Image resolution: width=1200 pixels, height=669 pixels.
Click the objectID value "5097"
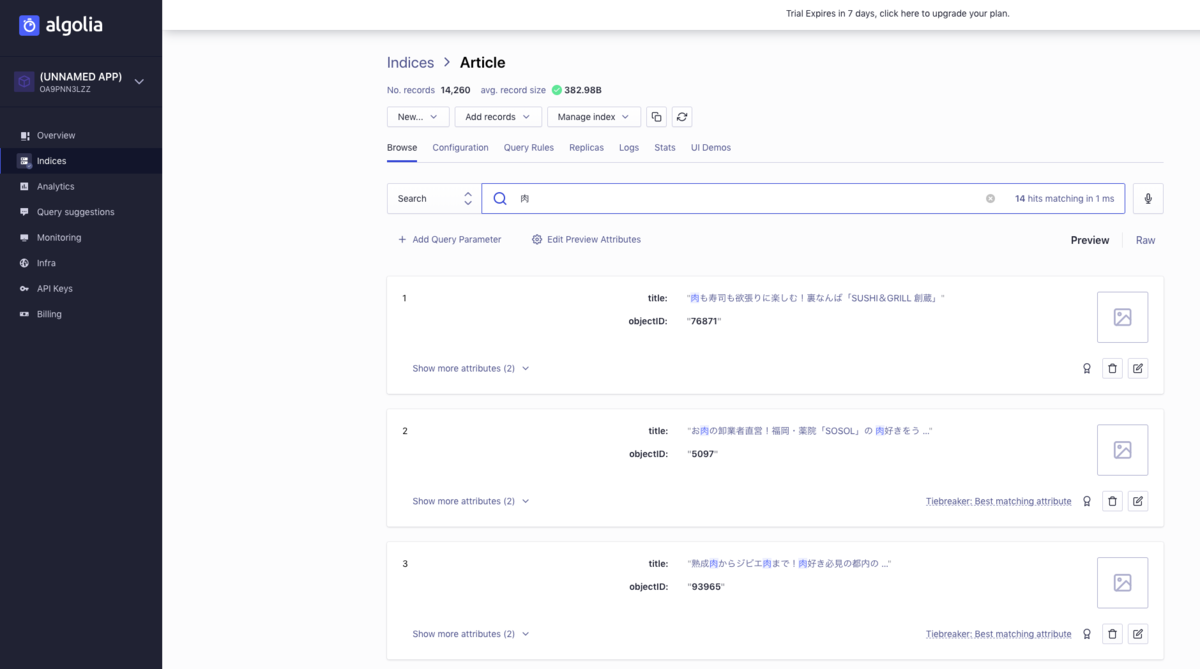tap(702, 454)
